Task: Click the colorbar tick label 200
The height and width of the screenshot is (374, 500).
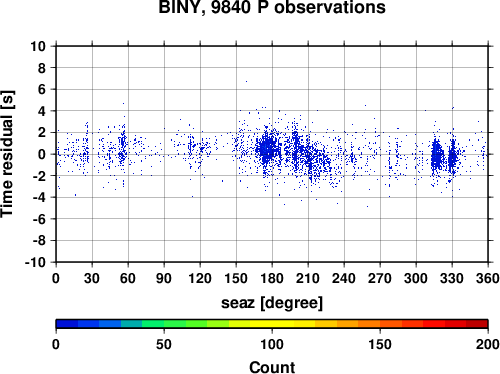Action: coord(488,344)
